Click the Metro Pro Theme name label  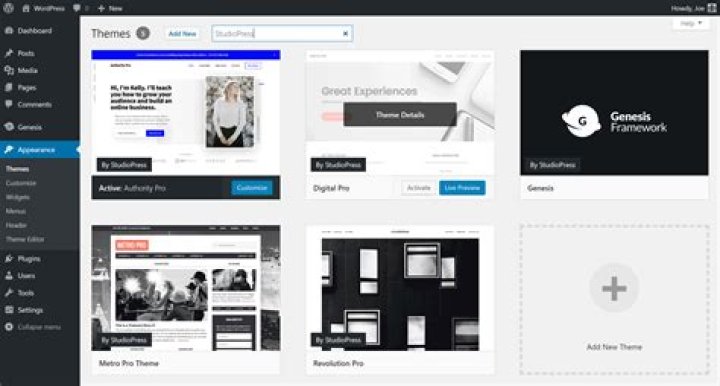tap(129, 363)
